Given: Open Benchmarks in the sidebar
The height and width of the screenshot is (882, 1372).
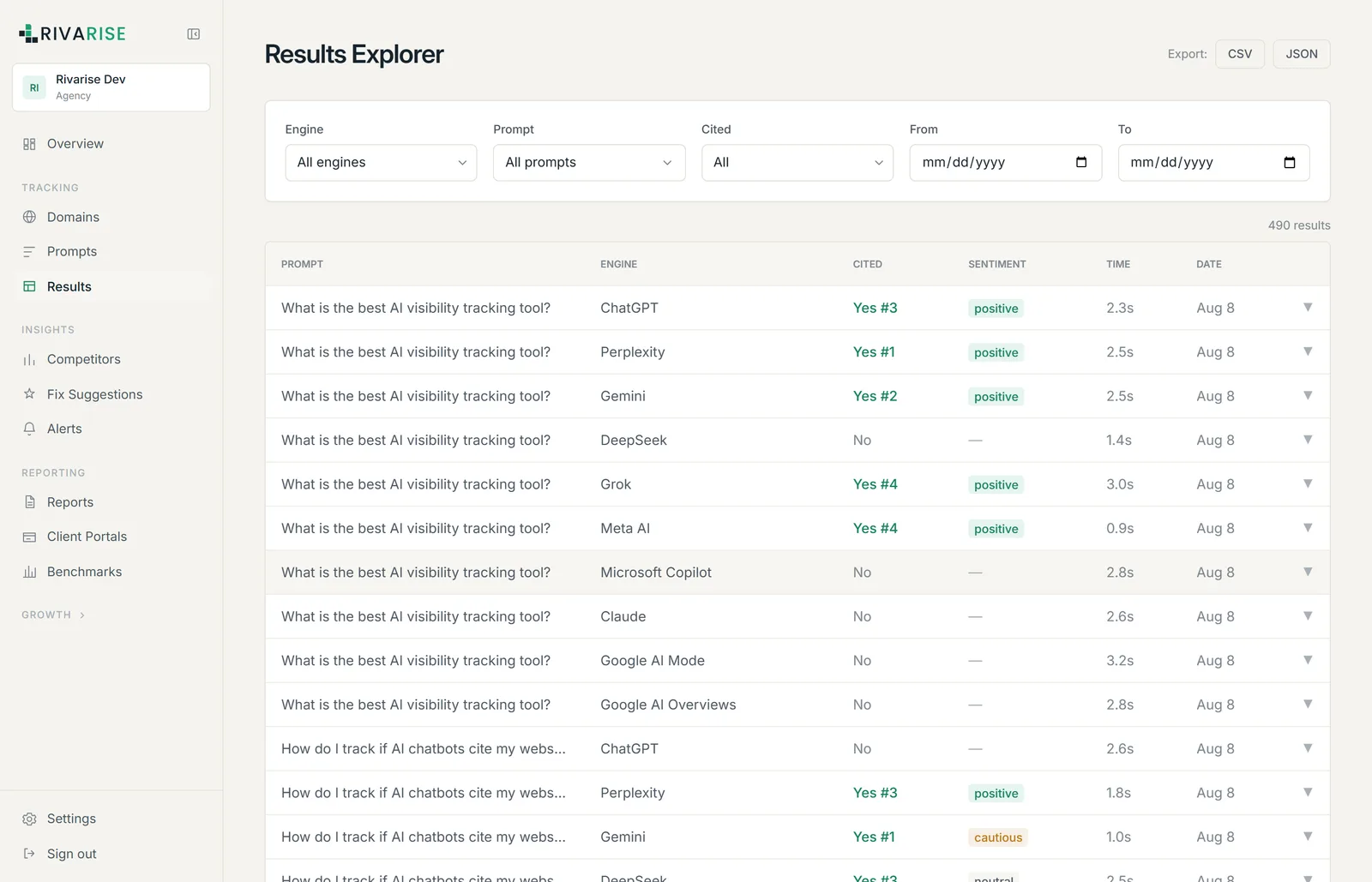Looking at the screenshot, I should 111,572.
